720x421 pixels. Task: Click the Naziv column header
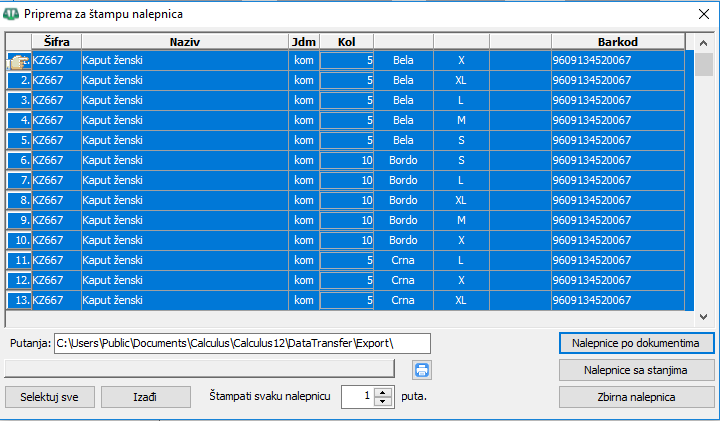(x=185, y=42)
